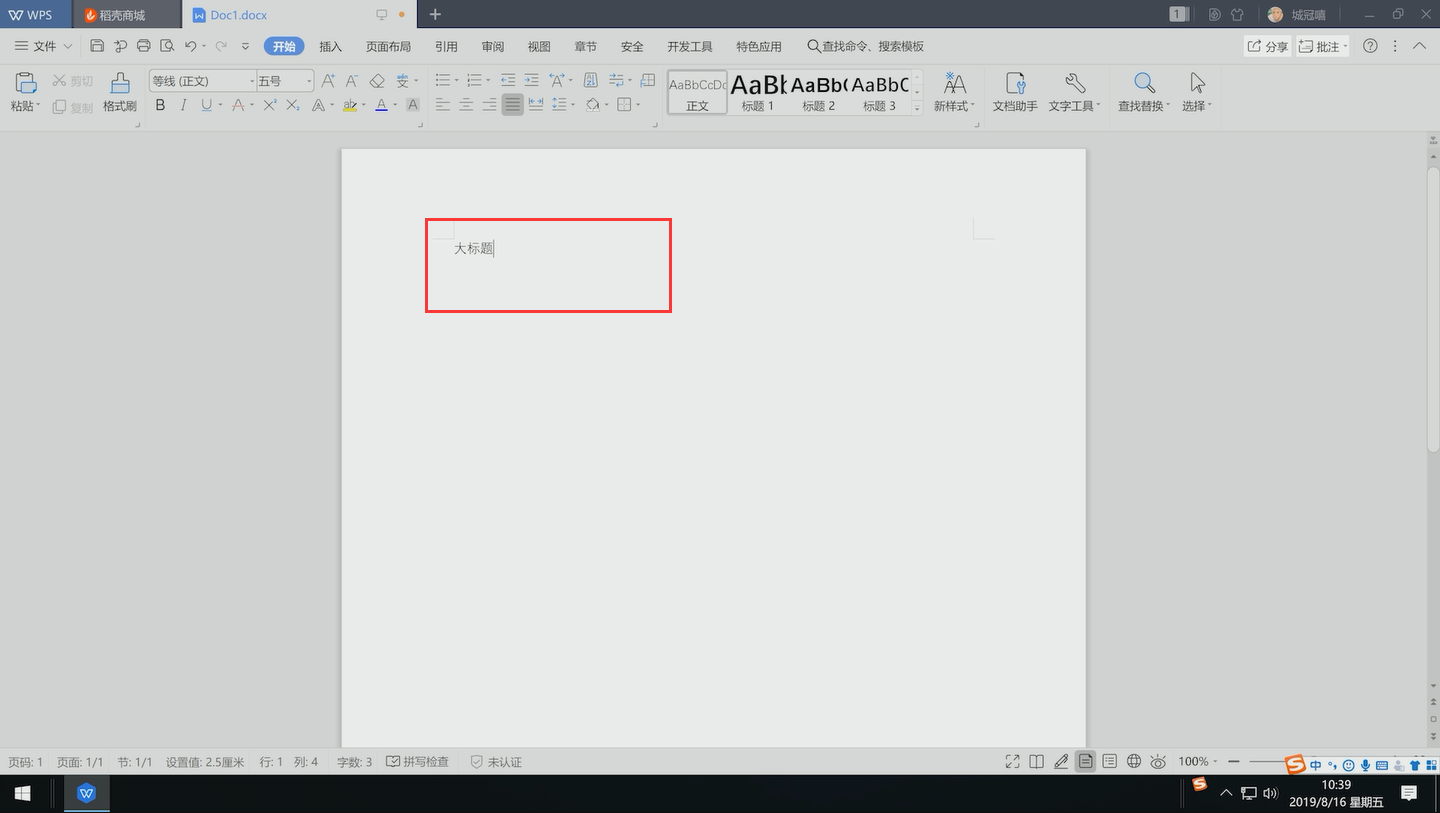Open the font size dropdown 五号
This screenshot has height=813, width=1440.
(x=310, y=81)
